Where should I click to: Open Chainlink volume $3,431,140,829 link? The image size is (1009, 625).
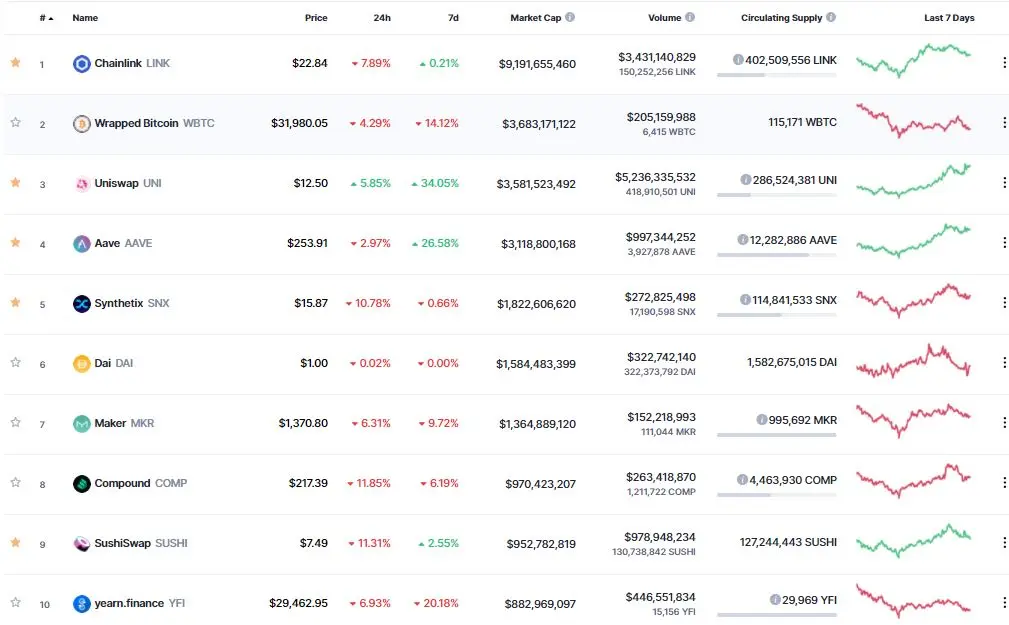pyautogui.click(x=657, y=57)
